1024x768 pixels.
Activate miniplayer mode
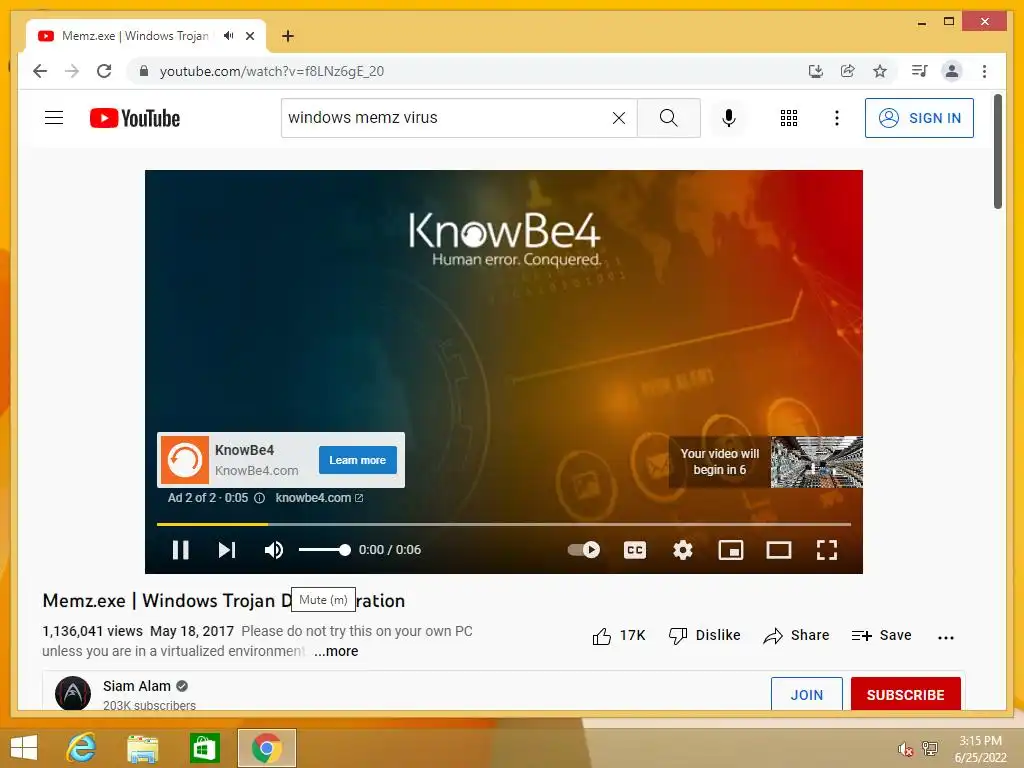pos(731,550)
